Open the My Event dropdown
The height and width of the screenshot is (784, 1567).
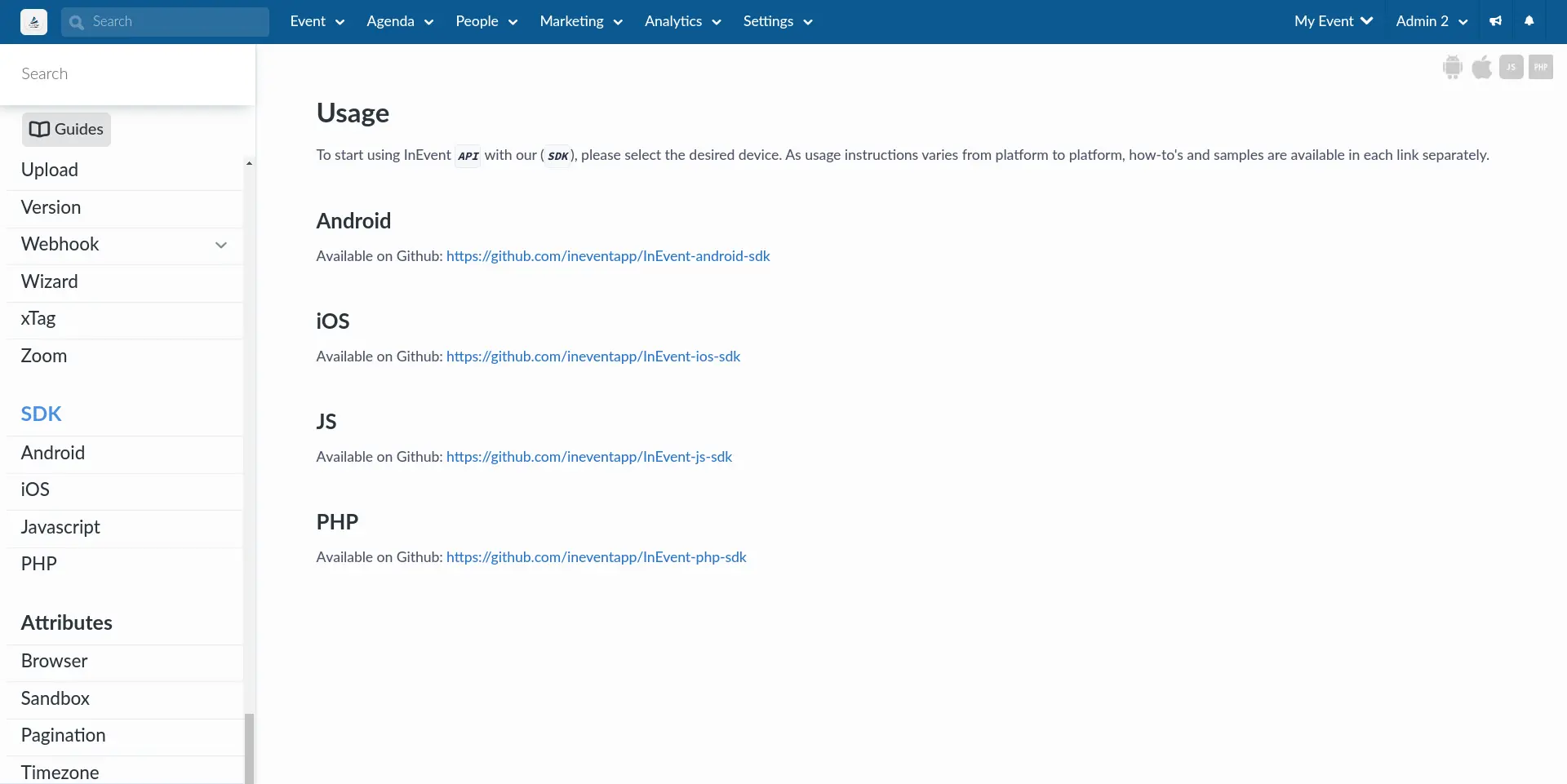tap(1334, 21)
